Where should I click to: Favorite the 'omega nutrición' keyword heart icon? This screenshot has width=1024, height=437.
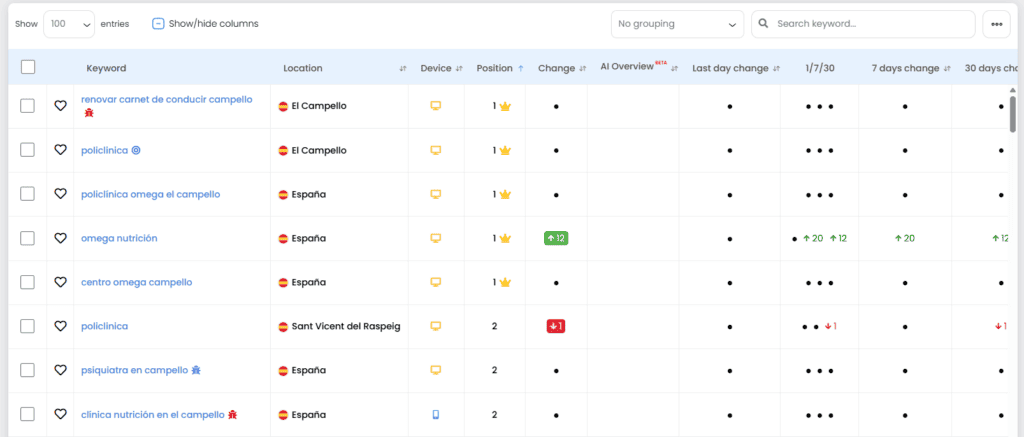[60, 238]
